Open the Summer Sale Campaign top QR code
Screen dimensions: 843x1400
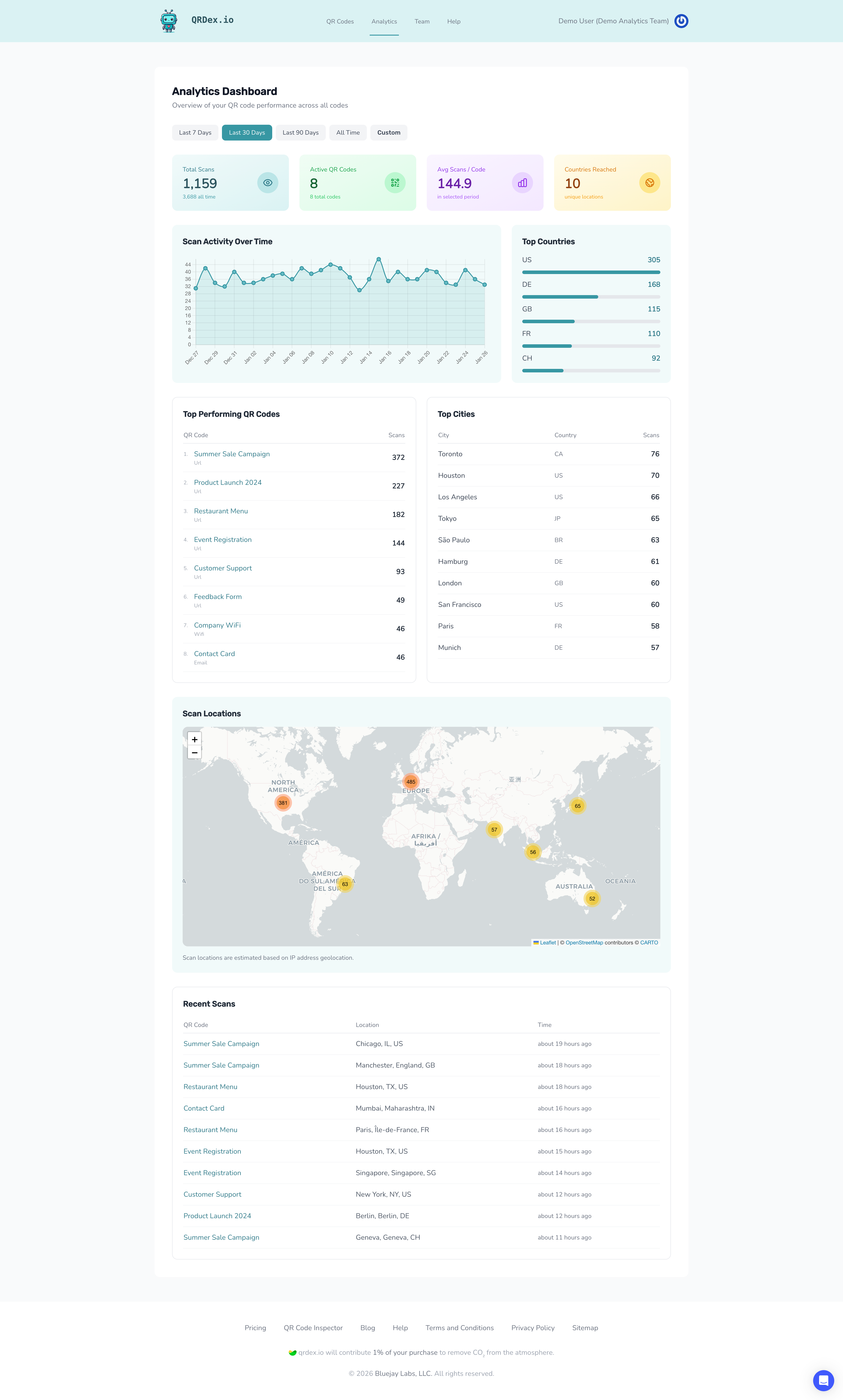coord(232,454)
